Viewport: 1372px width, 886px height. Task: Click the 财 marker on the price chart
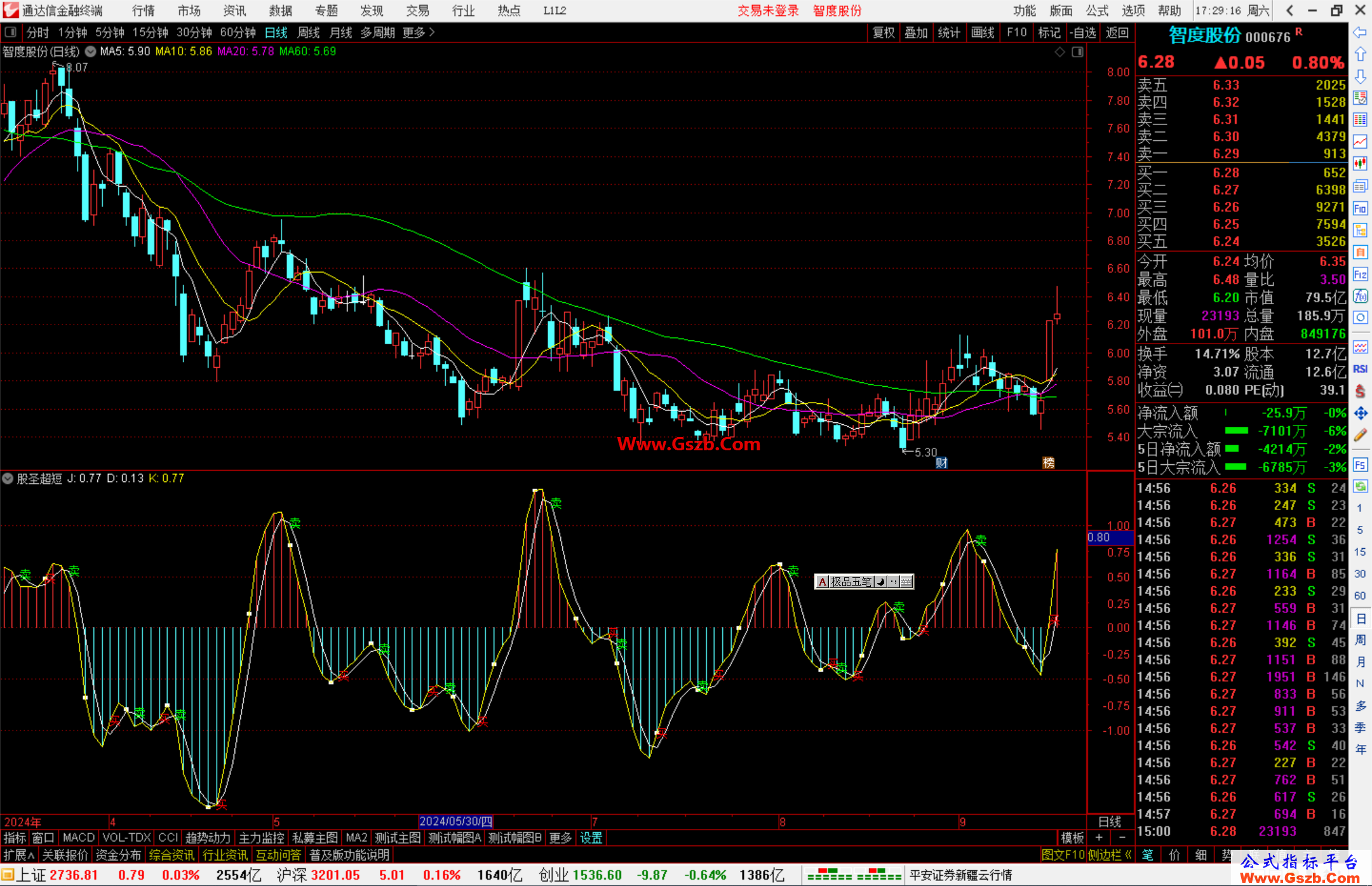tap(942, 463)
